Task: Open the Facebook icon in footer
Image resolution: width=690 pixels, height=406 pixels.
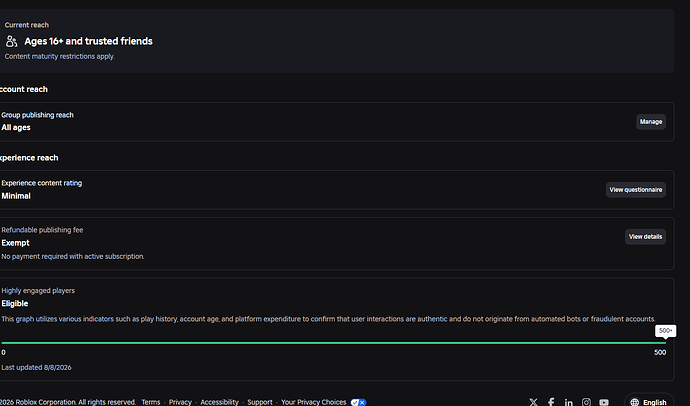Action: (x=551, y=402)
